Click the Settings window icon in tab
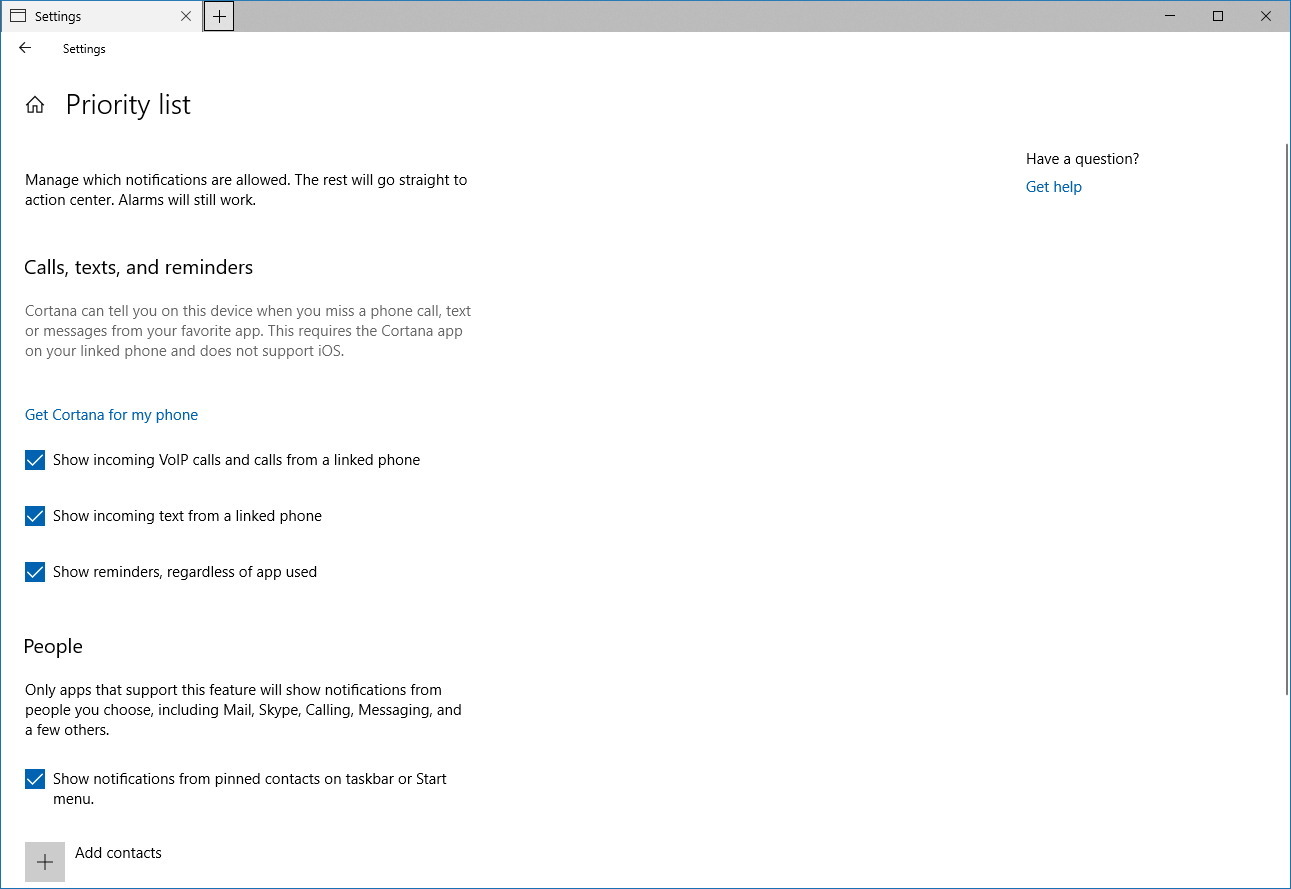Image resolution: width=1291 pixels, height=889 pixels. coord(18,16)
